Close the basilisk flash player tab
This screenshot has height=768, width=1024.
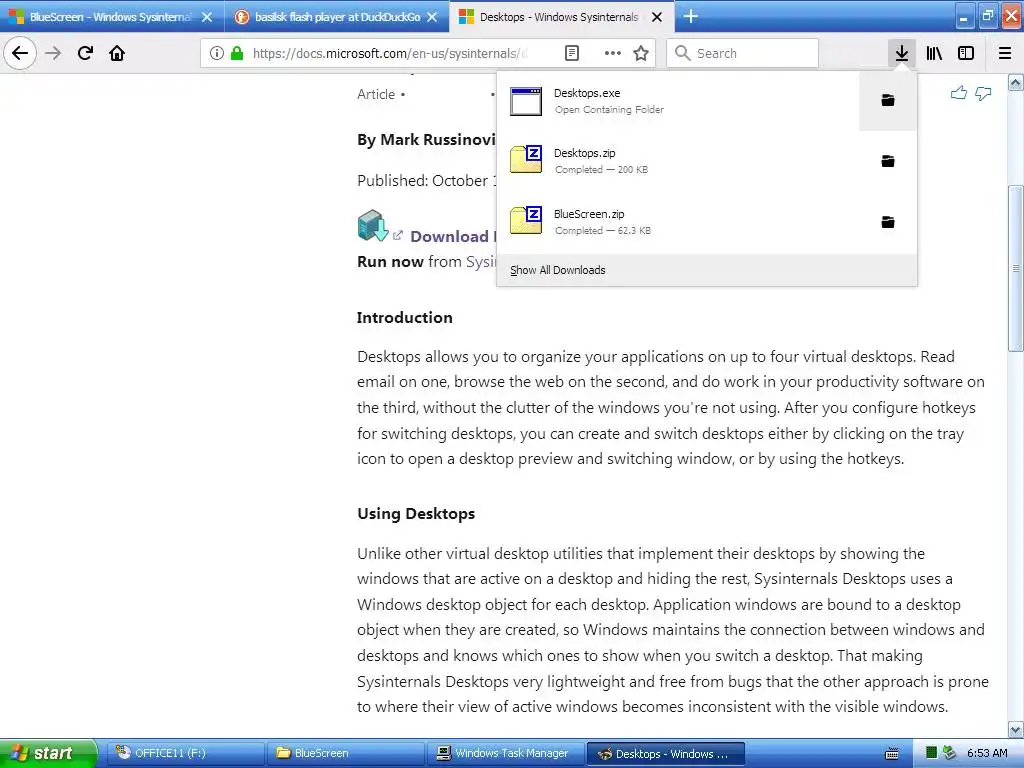click(432, 17)
